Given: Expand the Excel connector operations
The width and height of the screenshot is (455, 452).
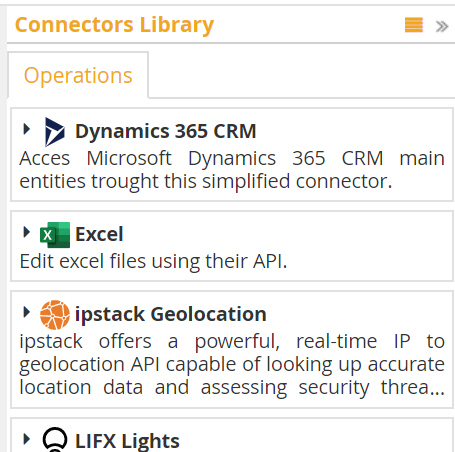Looking at the screenshot, I should [x=26, y=232].
